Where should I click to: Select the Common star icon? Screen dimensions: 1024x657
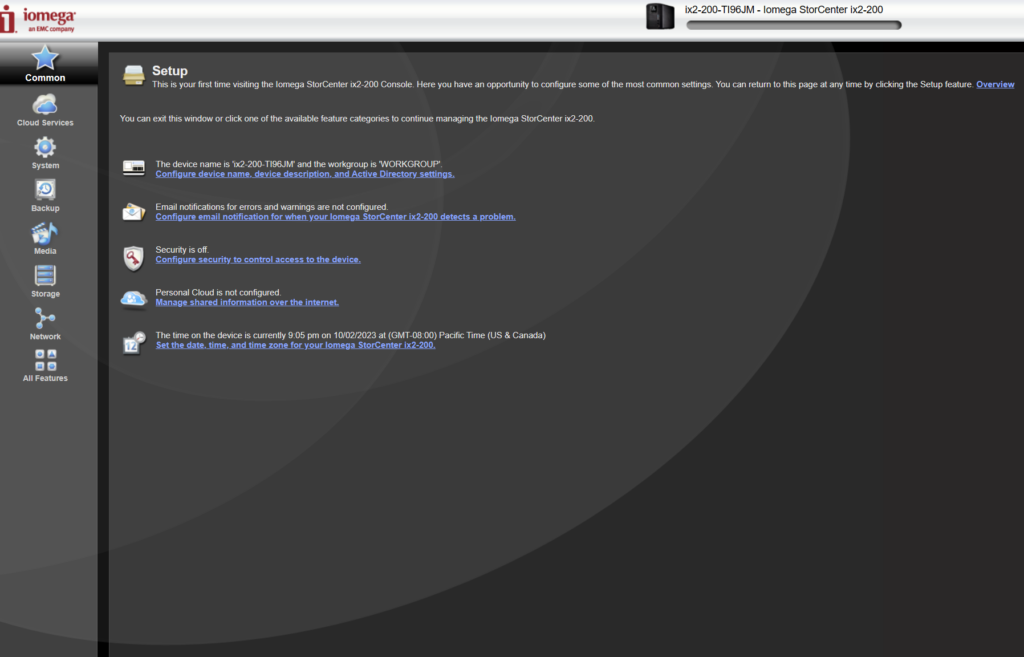click(44, 58)
